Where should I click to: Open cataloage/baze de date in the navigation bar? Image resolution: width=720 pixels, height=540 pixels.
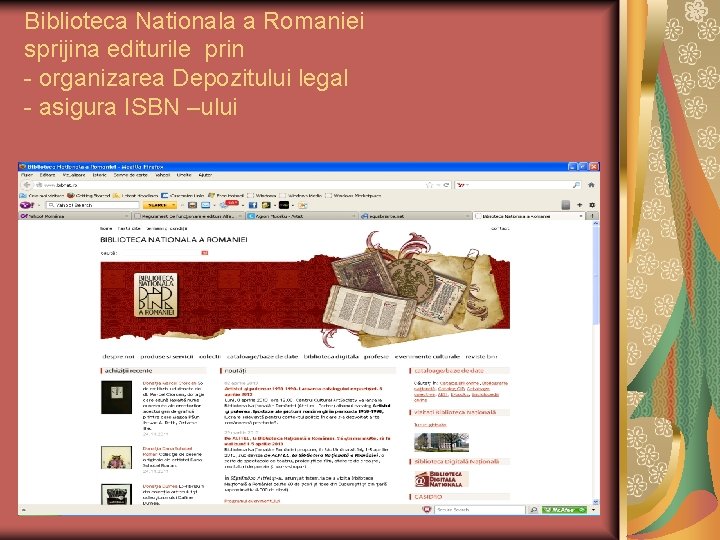pyautogui.click(x=262, y=357)
